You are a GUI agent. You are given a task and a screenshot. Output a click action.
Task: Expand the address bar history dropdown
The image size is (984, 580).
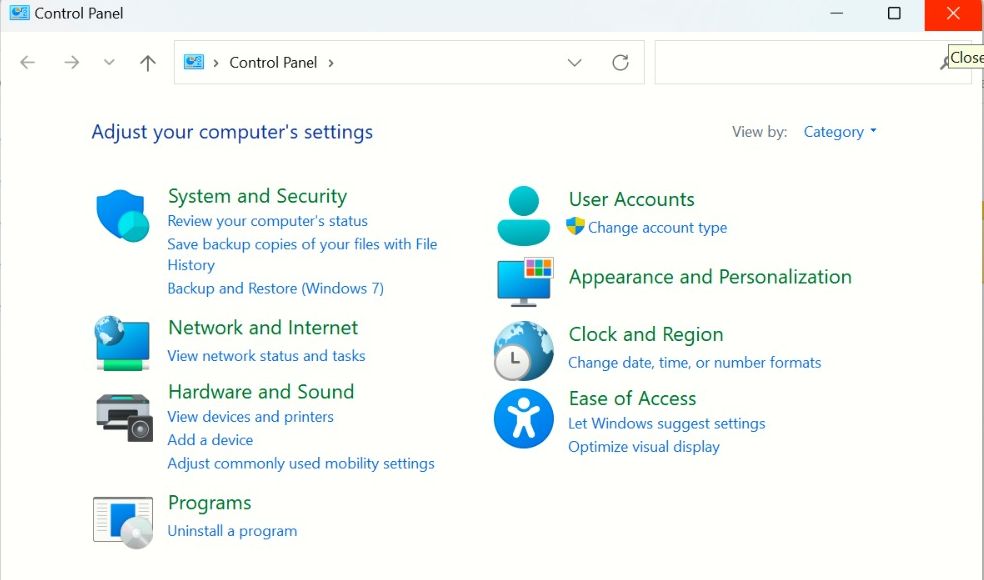point(574,62)
